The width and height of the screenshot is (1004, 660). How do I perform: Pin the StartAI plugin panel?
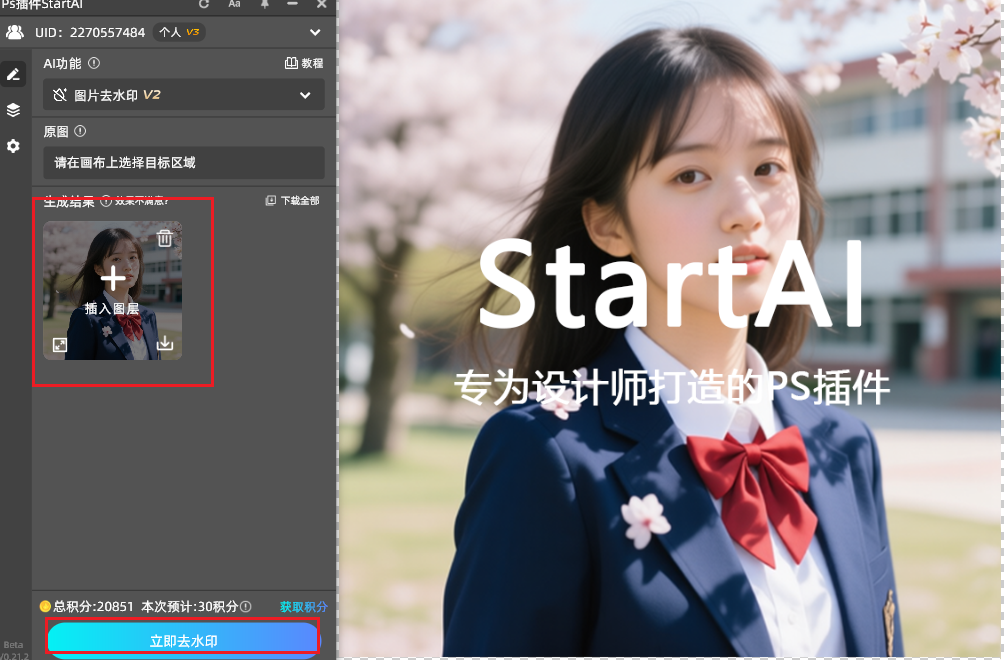[265, 4]
